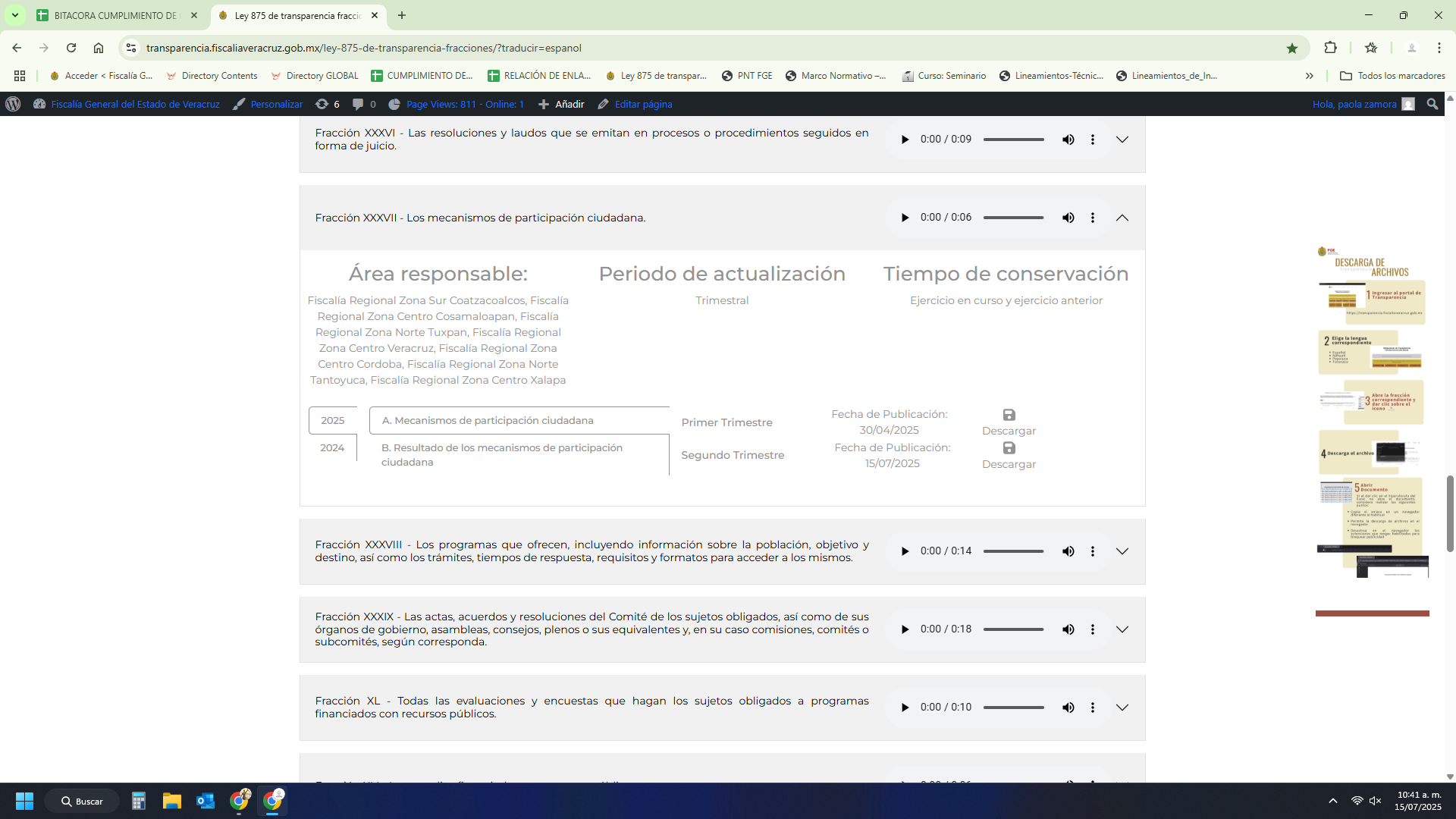Viewport: 1456px width, 819px height.
Task: Expand the Fracción XXXVIII section
Action: 1122,551
